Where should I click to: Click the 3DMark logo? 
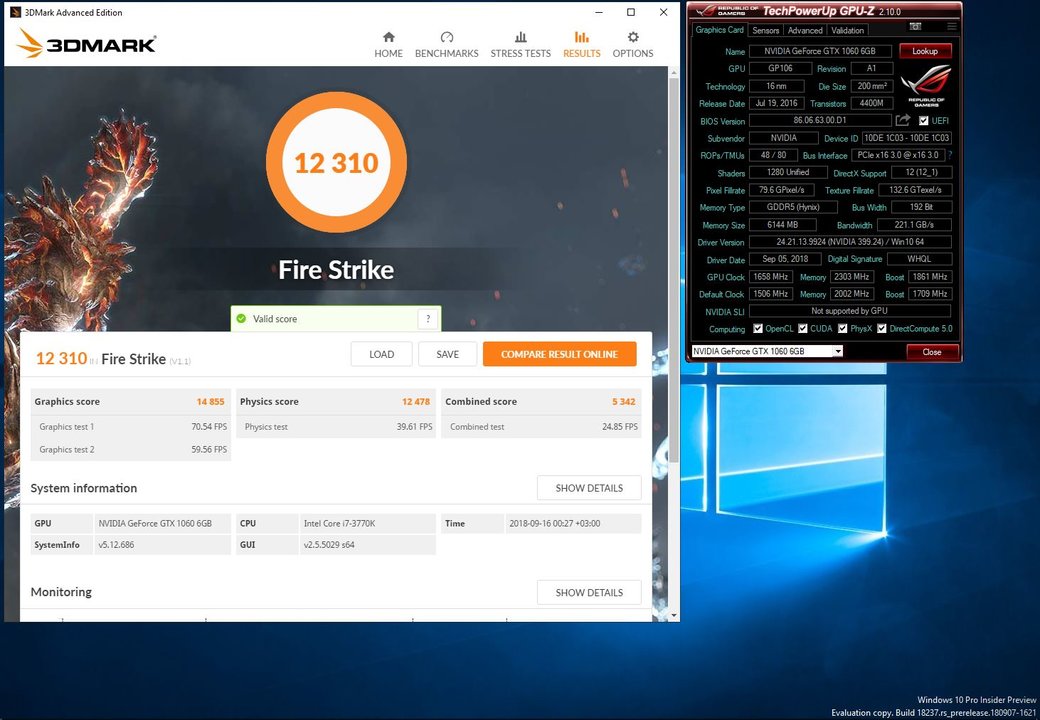[x=86, y=44]
